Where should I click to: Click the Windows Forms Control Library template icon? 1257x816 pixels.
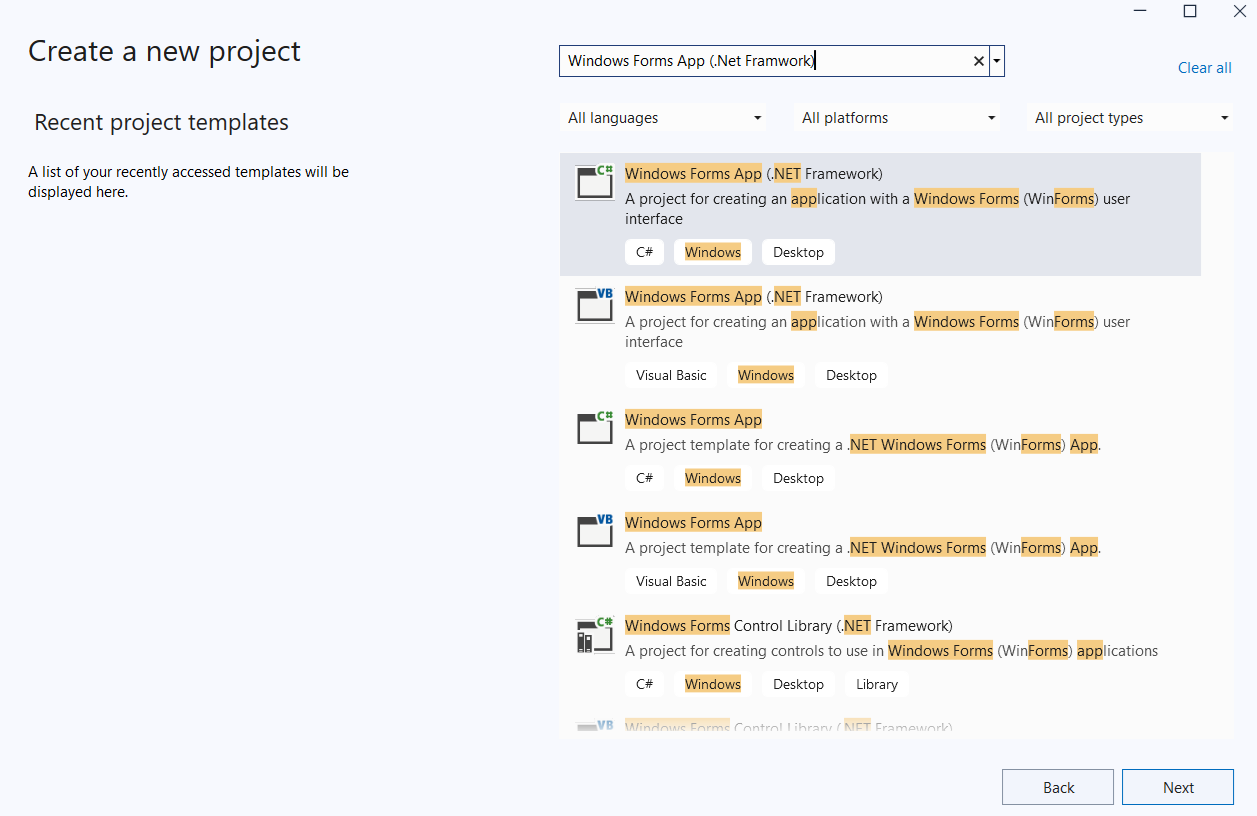(x=594, y=633)
